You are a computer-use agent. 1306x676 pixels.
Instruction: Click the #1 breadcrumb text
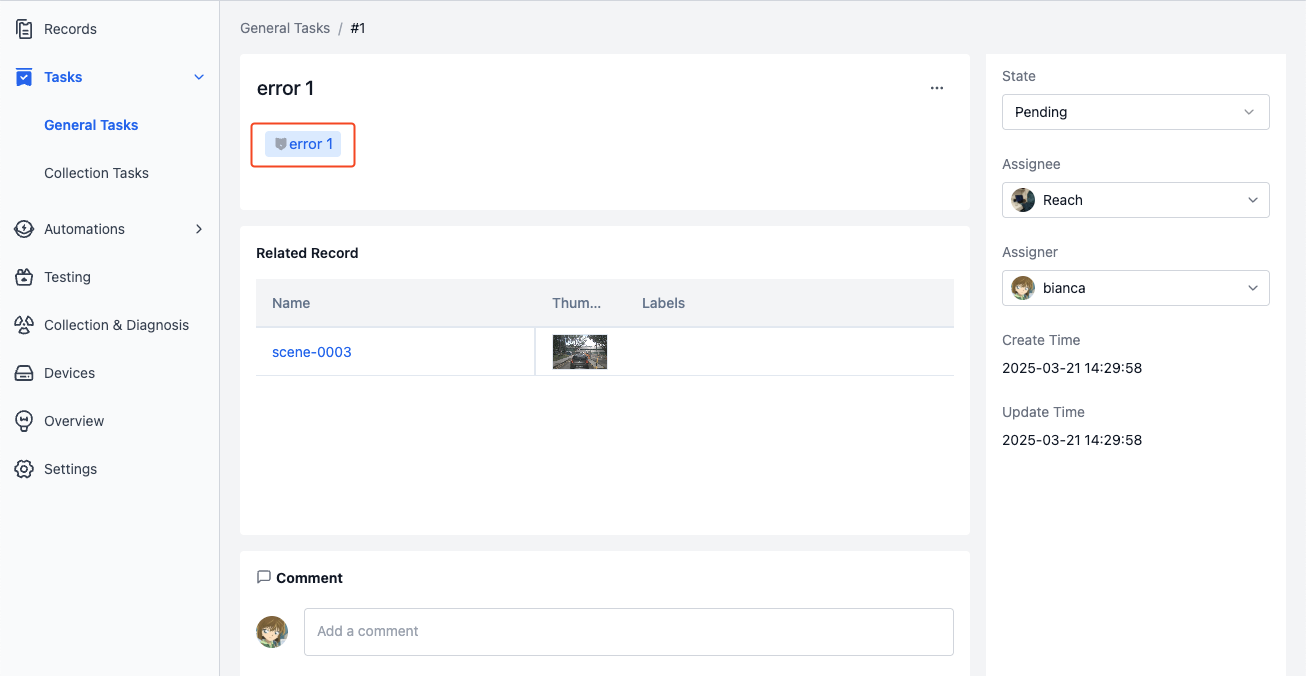[x=358, y=28]
